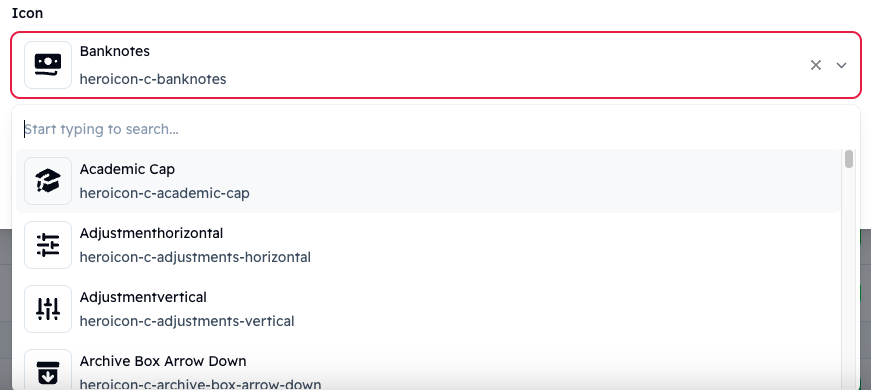Click the Archive Box Arrow Down icon
The image size is (871, 390).
tap(48, 371)
